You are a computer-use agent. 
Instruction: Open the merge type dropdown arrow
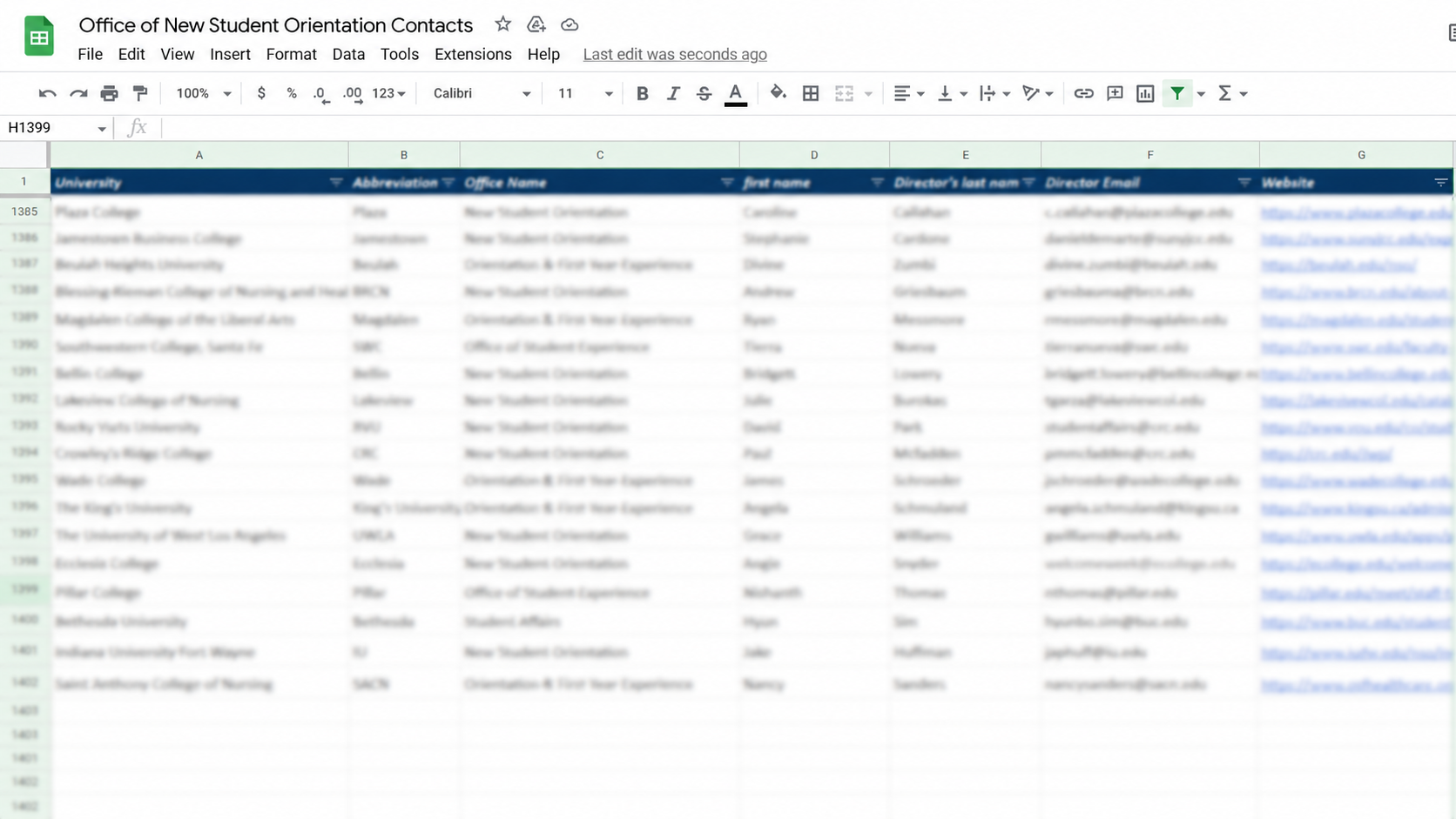(x=868, y=94)
